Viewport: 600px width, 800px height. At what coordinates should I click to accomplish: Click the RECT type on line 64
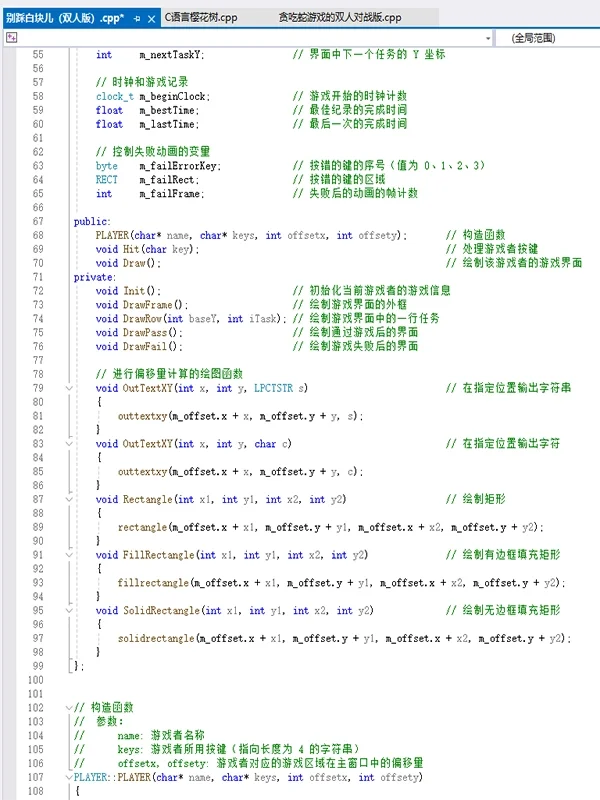(x=107, y=180)
